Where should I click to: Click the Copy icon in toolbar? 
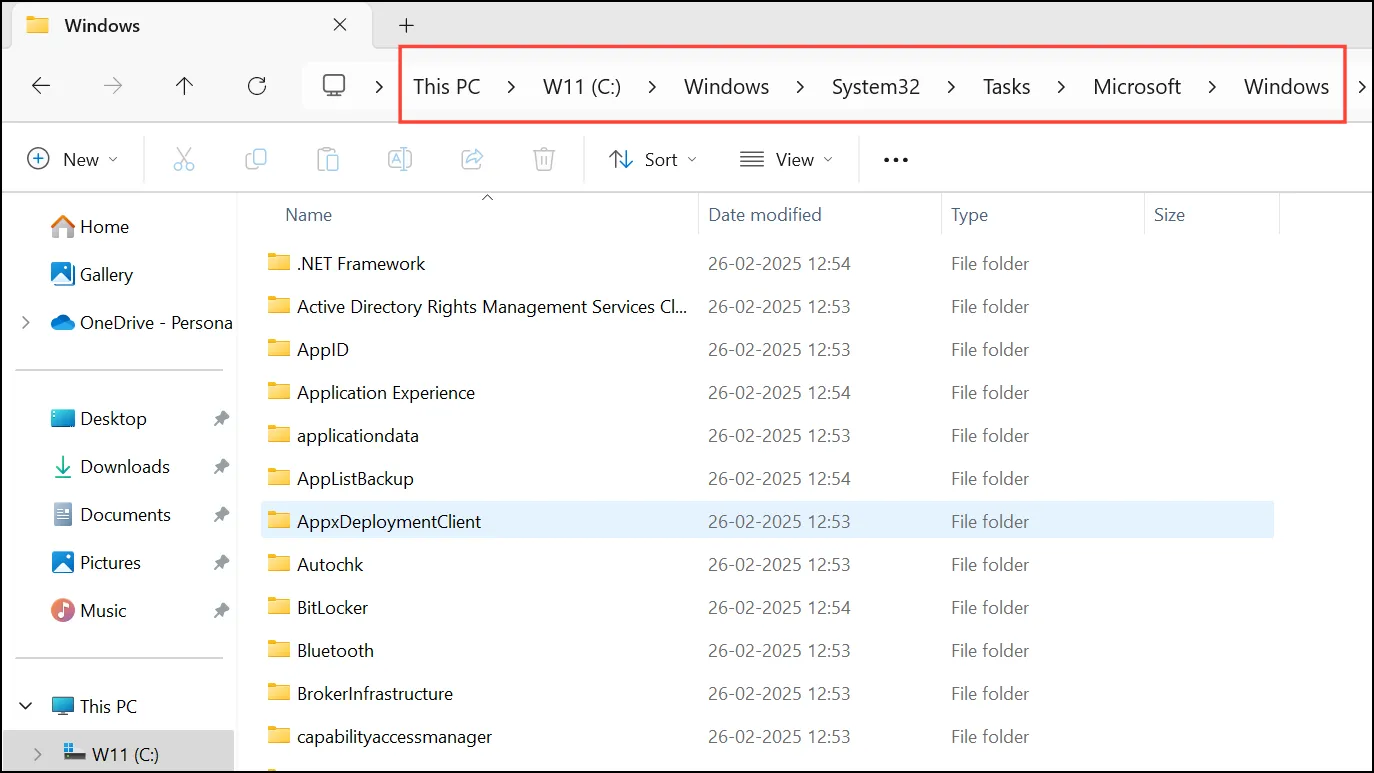[256, 159]
